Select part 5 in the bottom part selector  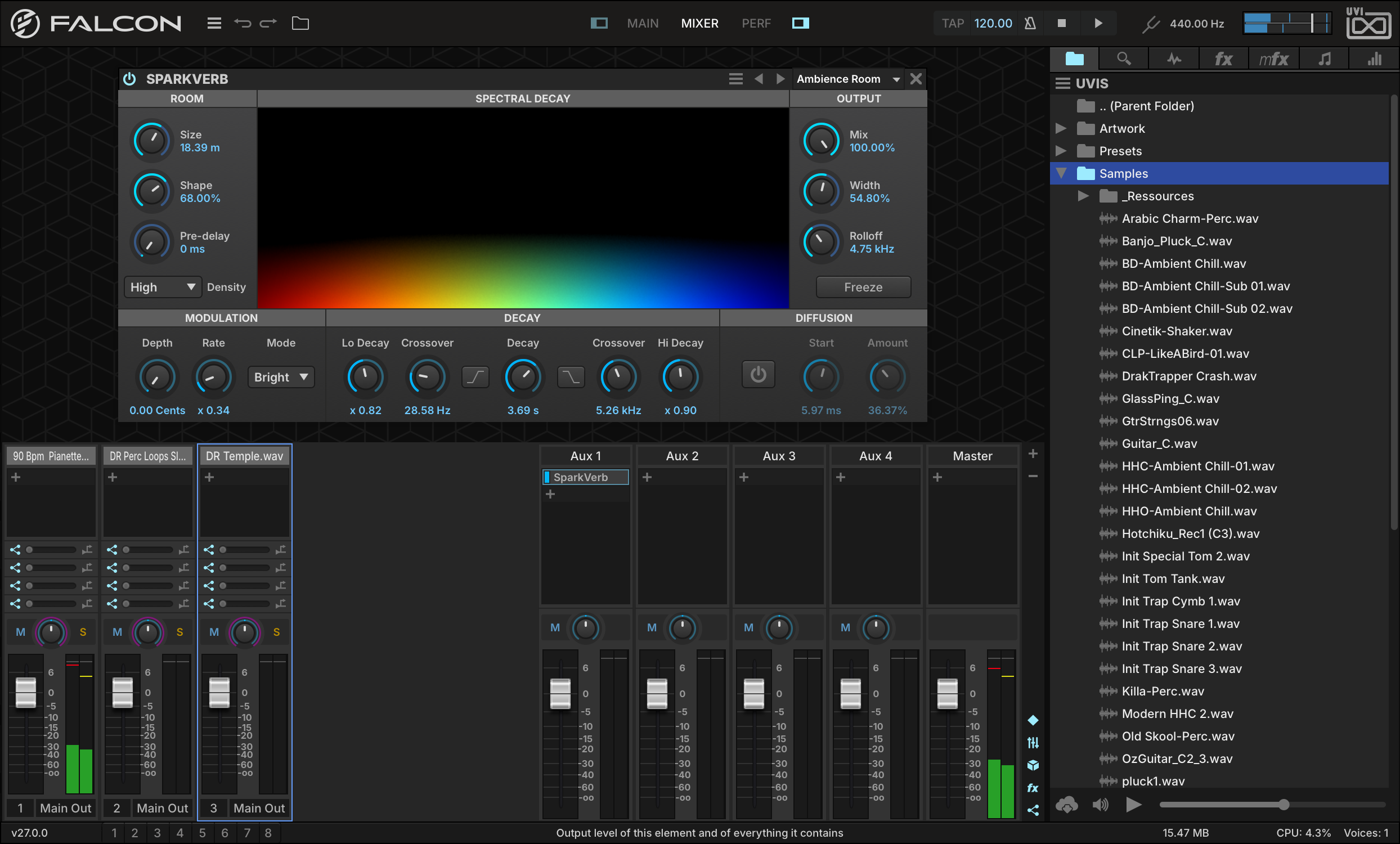click(202, 833)
